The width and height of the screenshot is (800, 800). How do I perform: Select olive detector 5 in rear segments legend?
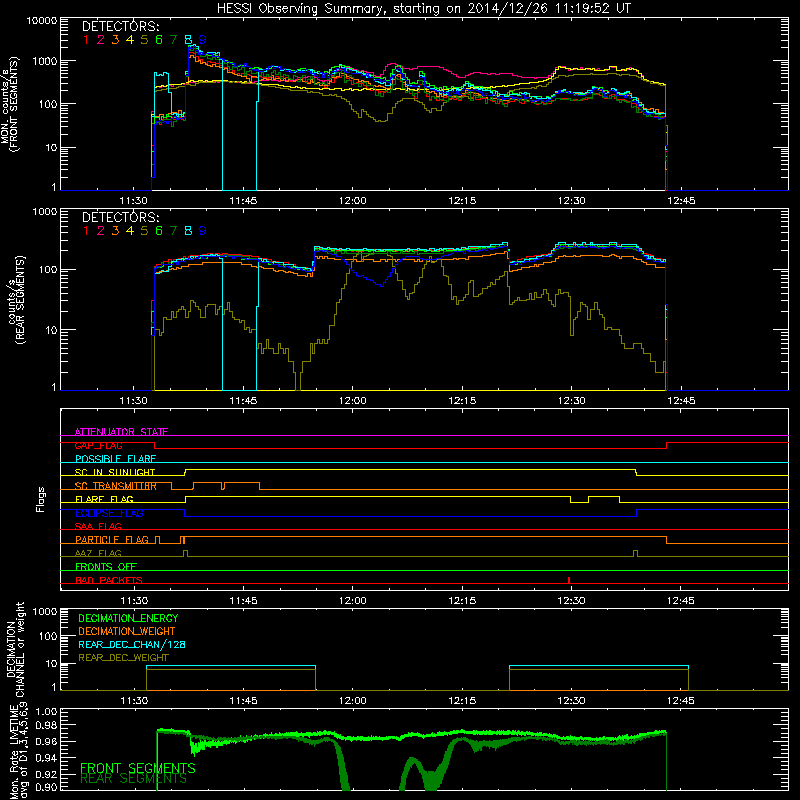(144, 231)
